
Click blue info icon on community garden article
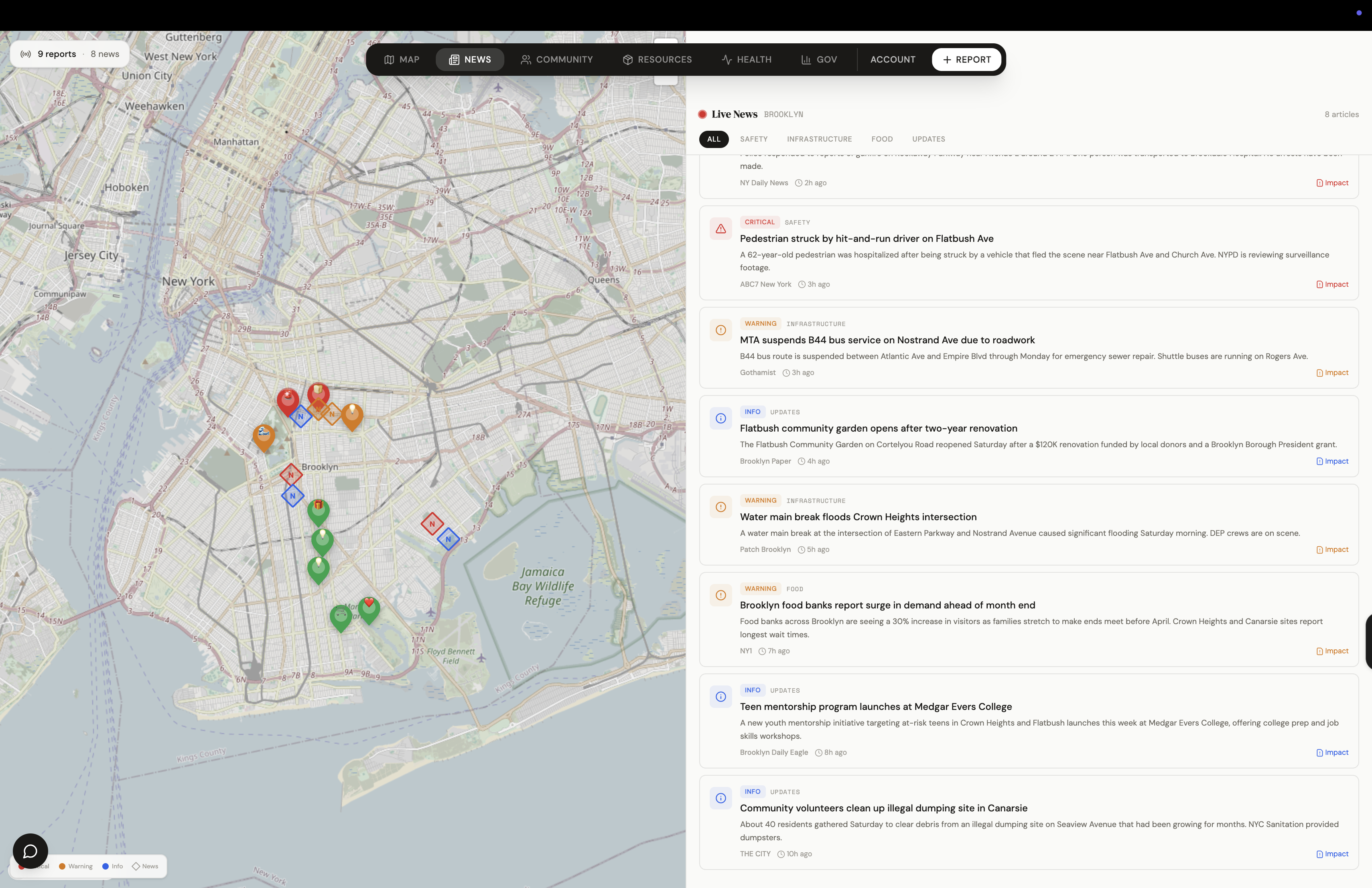(x=721, y=418)
